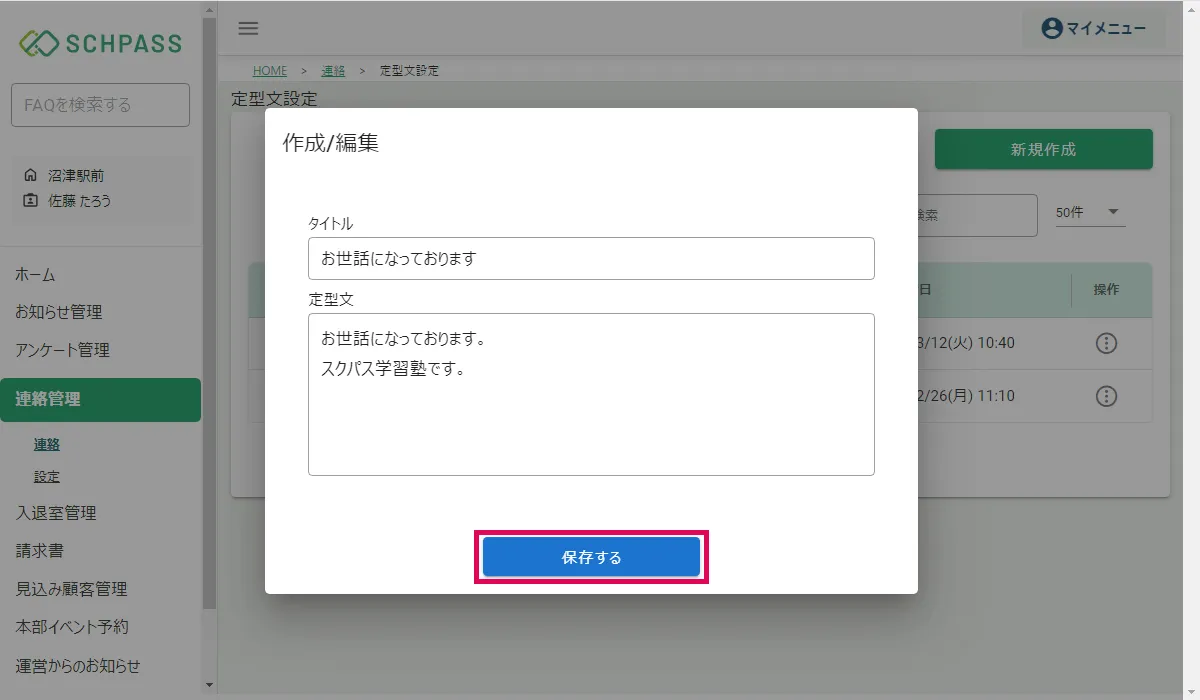Open 運営からのお知らせ in the sidebar
The width and height of the screenshot is (1200, 700).
tap(78, 665)
